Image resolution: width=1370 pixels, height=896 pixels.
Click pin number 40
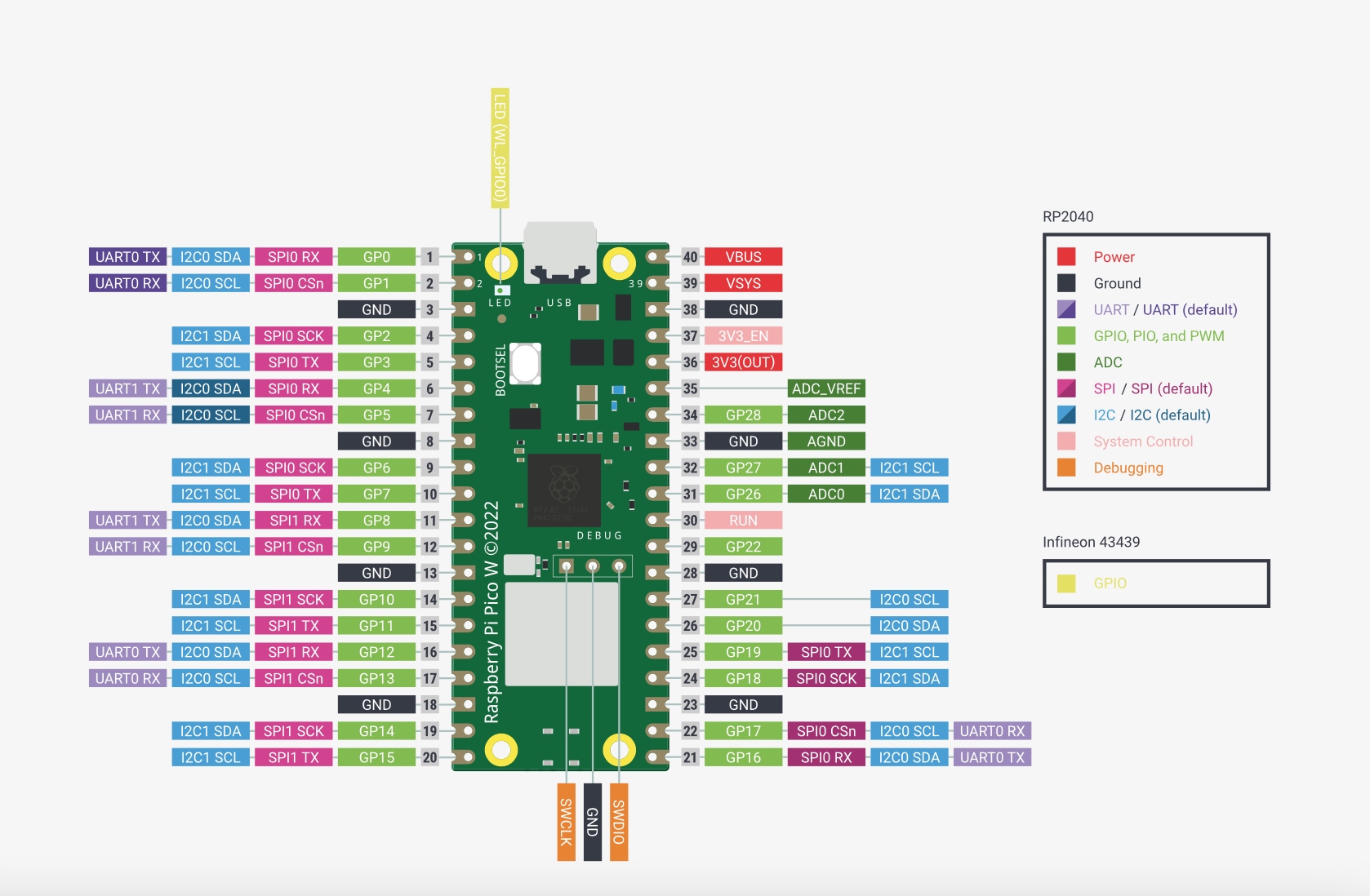691,257
